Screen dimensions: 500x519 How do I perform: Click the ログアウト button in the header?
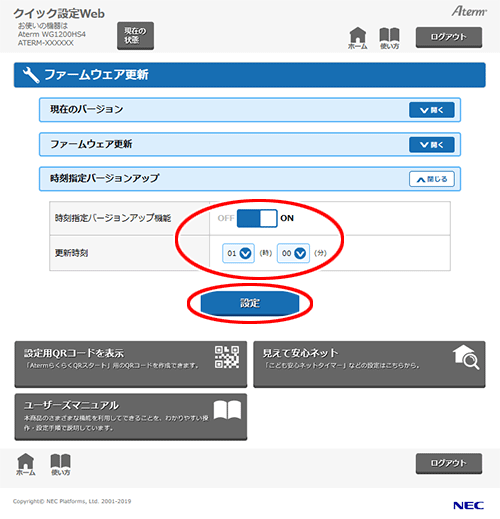pos(449,37)
